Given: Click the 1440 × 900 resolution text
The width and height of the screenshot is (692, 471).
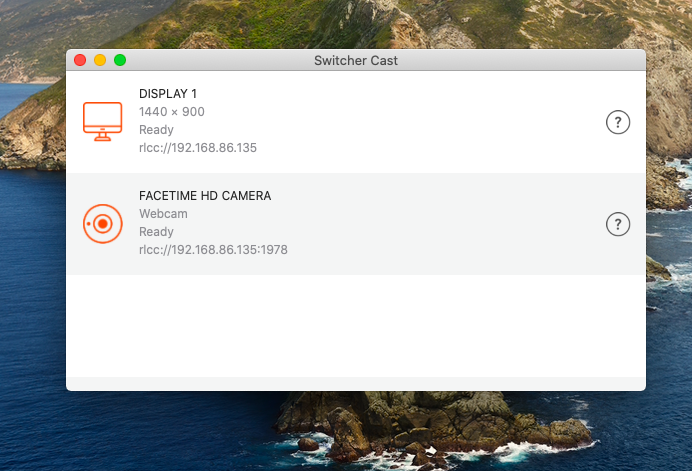Looking at the screenshot, I should (x=172, y=112).
